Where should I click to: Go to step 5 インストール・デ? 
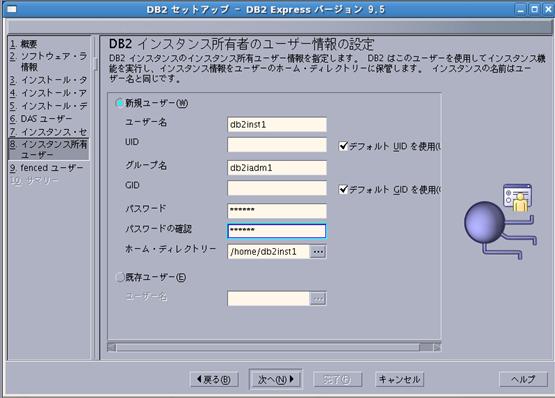click(48, 106)
